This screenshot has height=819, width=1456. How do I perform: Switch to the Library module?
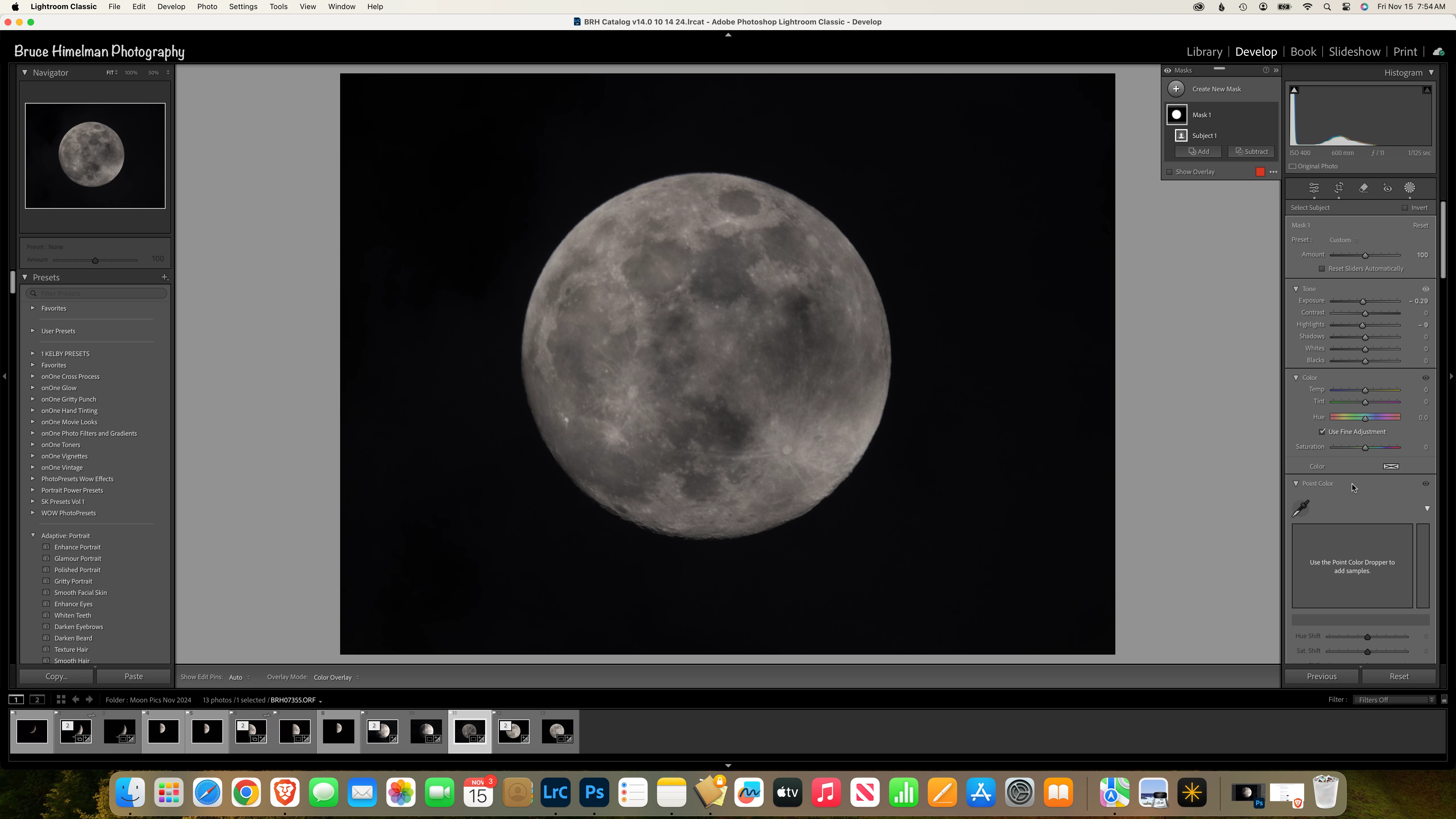coord(1204,51)
